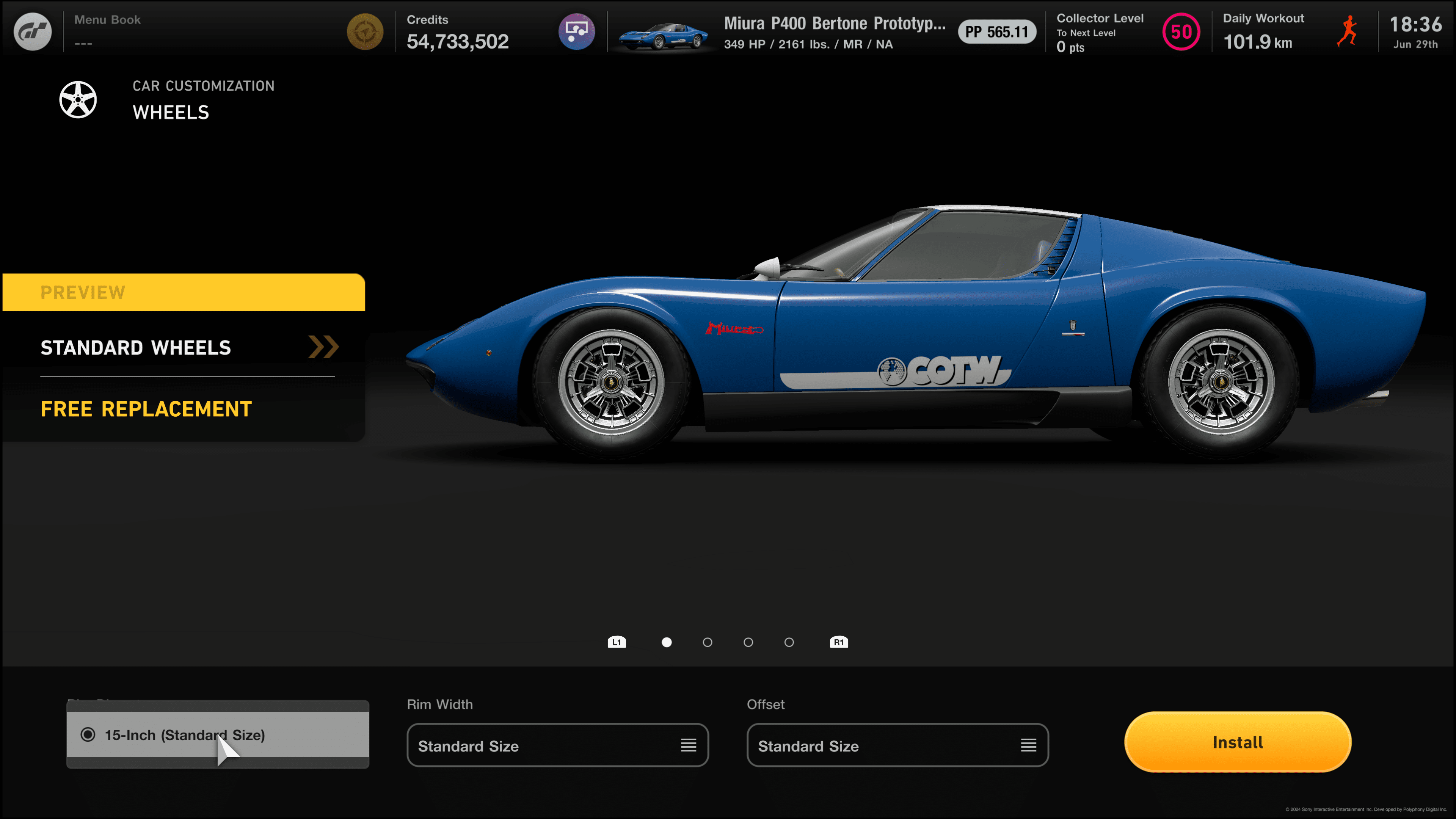The image size is (1456, 819).
Task: Select the third view page dot
Action: (x=748, y=642)
